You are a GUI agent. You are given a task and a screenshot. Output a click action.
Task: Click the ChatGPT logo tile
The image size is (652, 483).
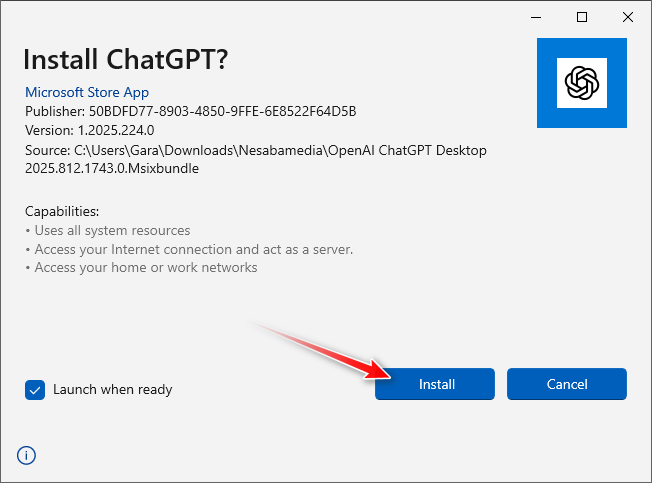tap(581, 83)
